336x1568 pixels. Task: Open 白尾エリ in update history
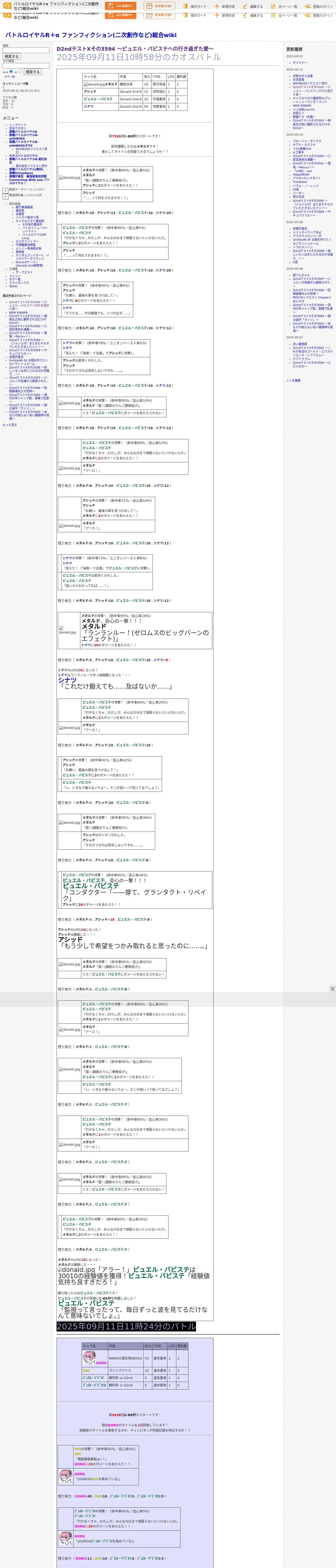click(298, 113)
